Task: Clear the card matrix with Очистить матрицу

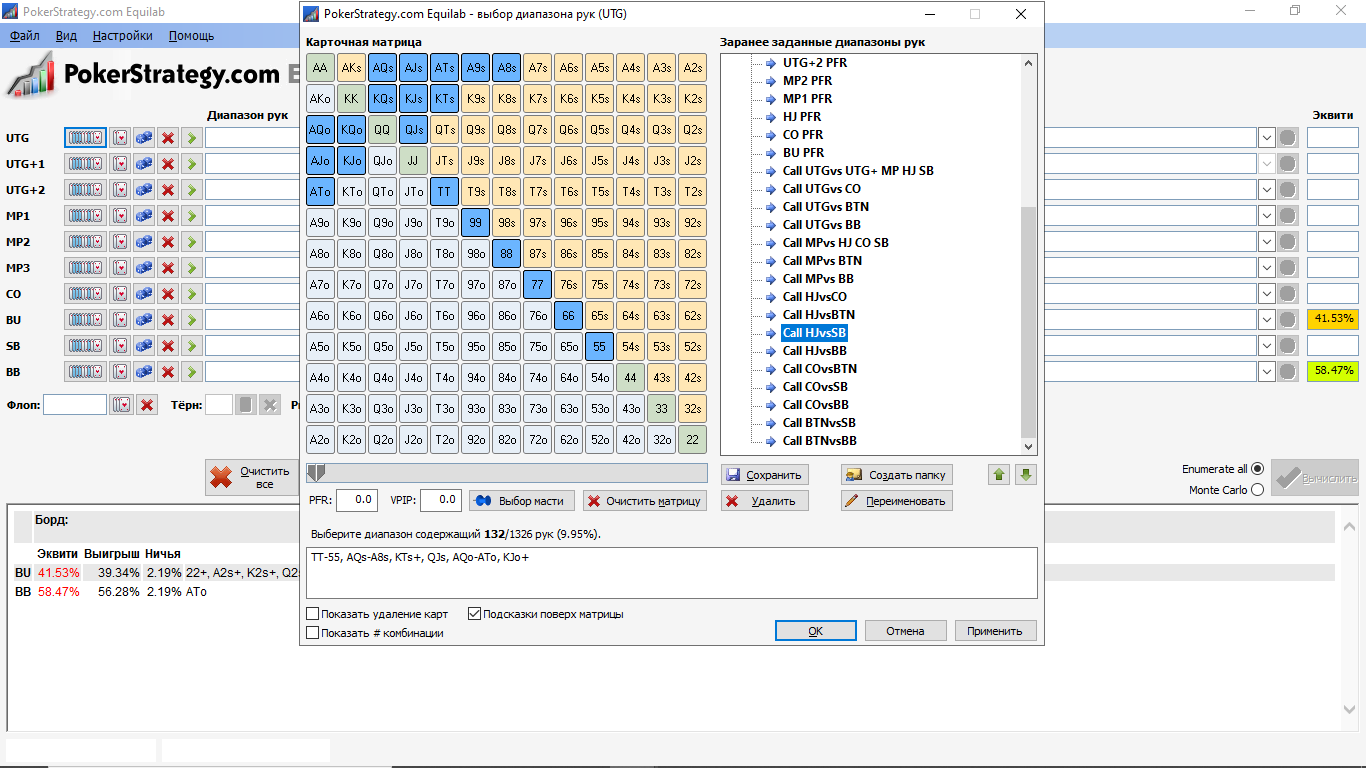Action: click(x=645, y=501)
